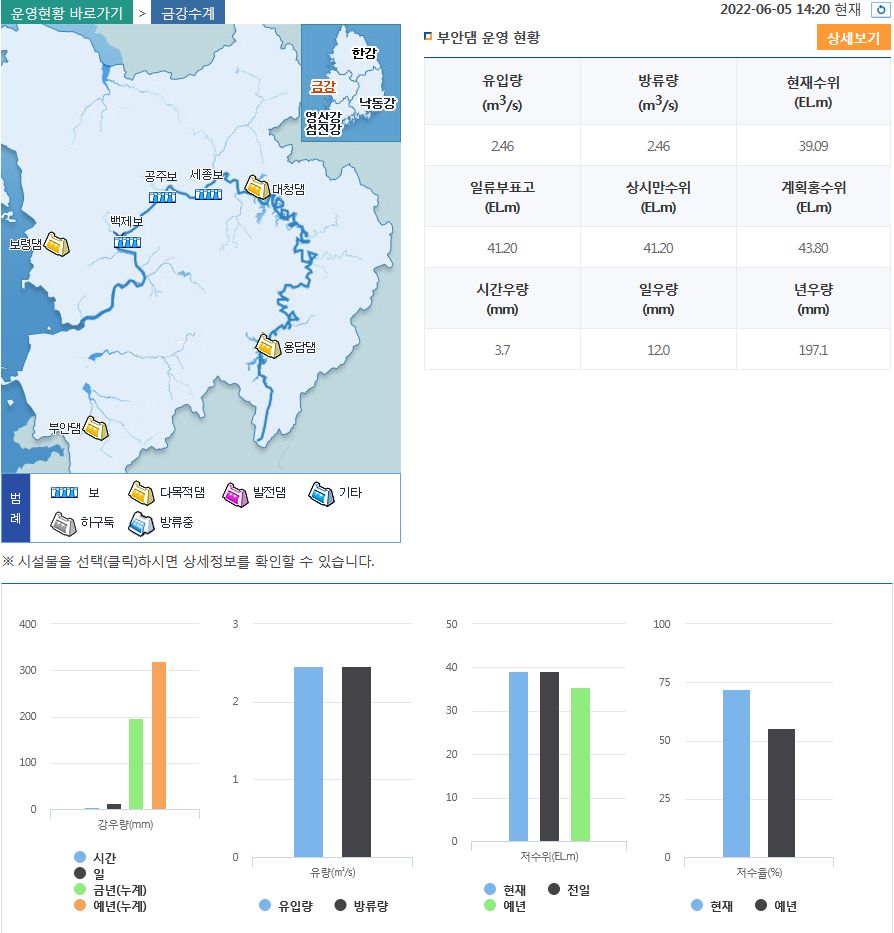
Task: Click the 용담댐 map label
Action: 299,347
